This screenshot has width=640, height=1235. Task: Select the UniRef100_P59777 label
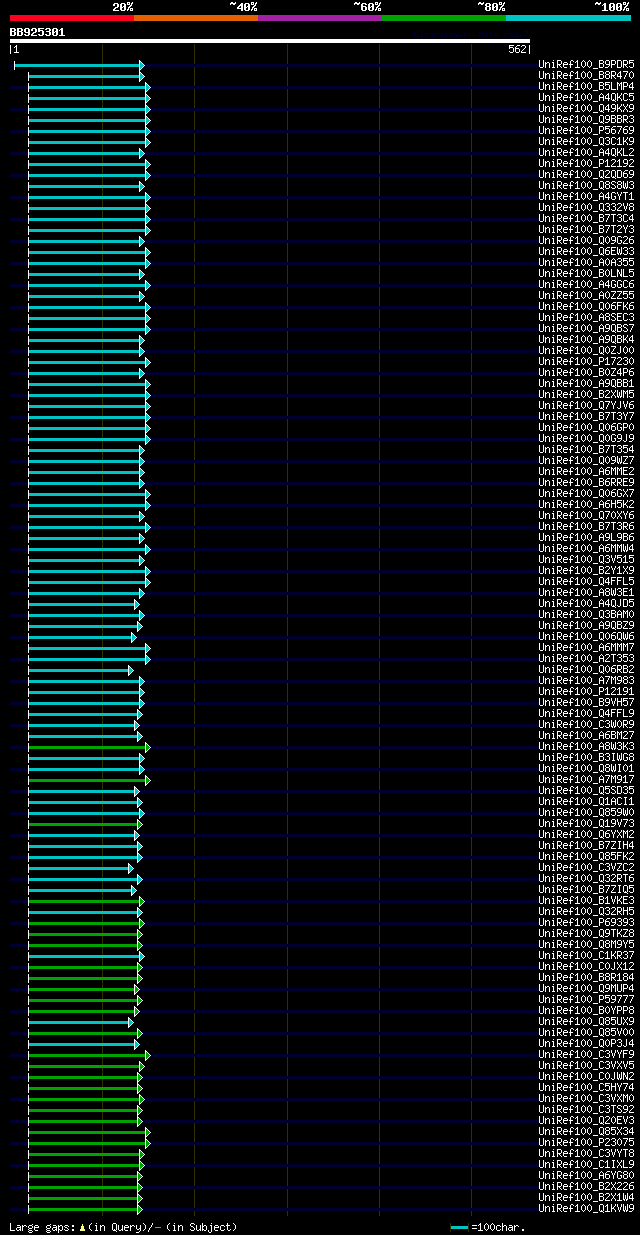(x=586, y=999)
